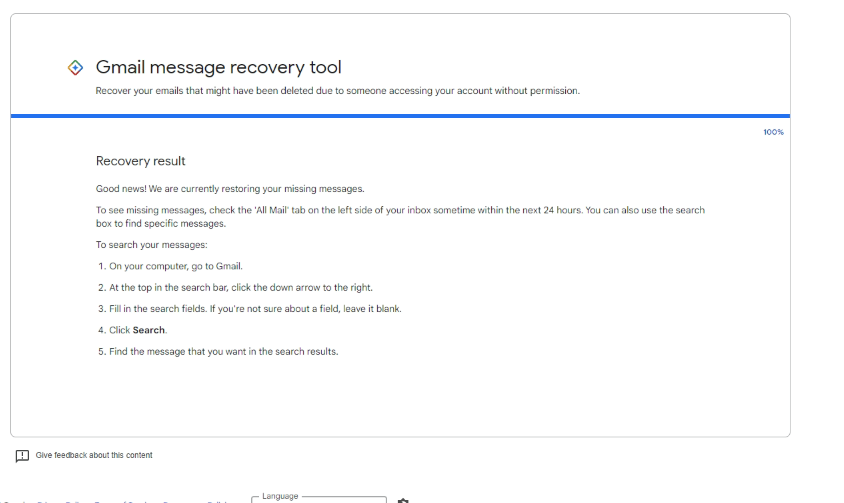Click the 'Gmail message recovery tool' heading
844x503 pixels.
pyautogui.click(x=218, y=68)
